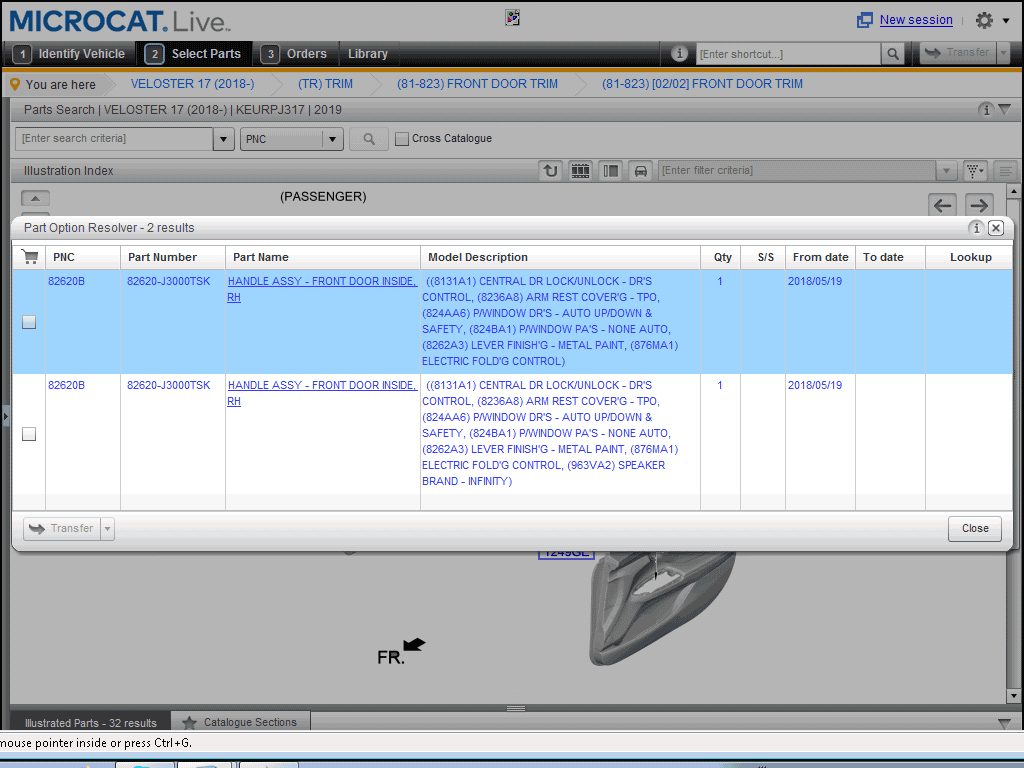The width and height of the screenshot is (1024, 768).
Task: Open the filter funnel options icon
Action: pyautogui.click(x=975, y=170)
